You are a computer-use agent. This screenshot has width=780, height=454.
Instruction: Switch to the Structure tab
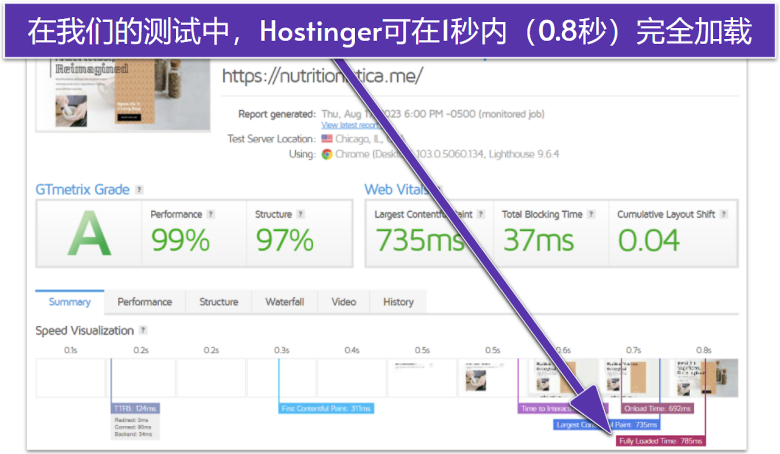tap(218, 302)
